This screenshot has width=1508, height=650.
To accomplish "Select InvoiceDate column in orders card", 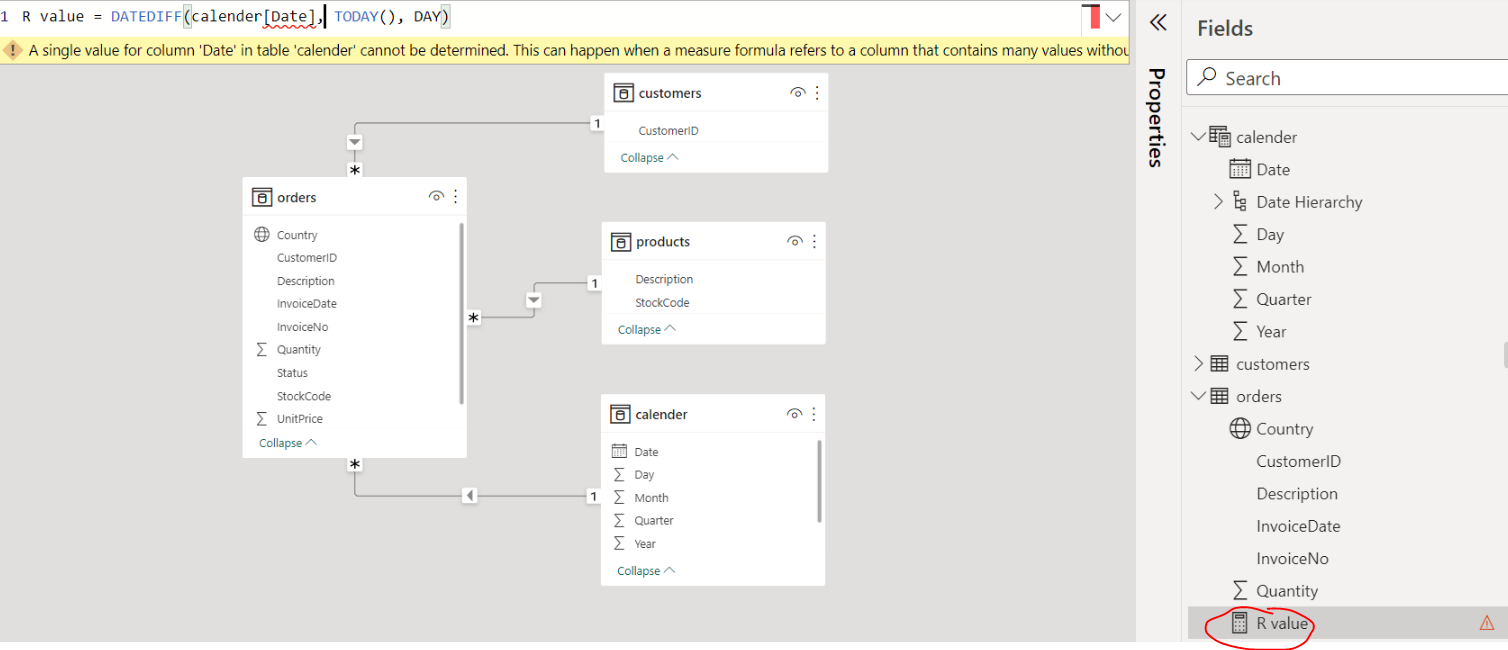I will pos(307,304).
